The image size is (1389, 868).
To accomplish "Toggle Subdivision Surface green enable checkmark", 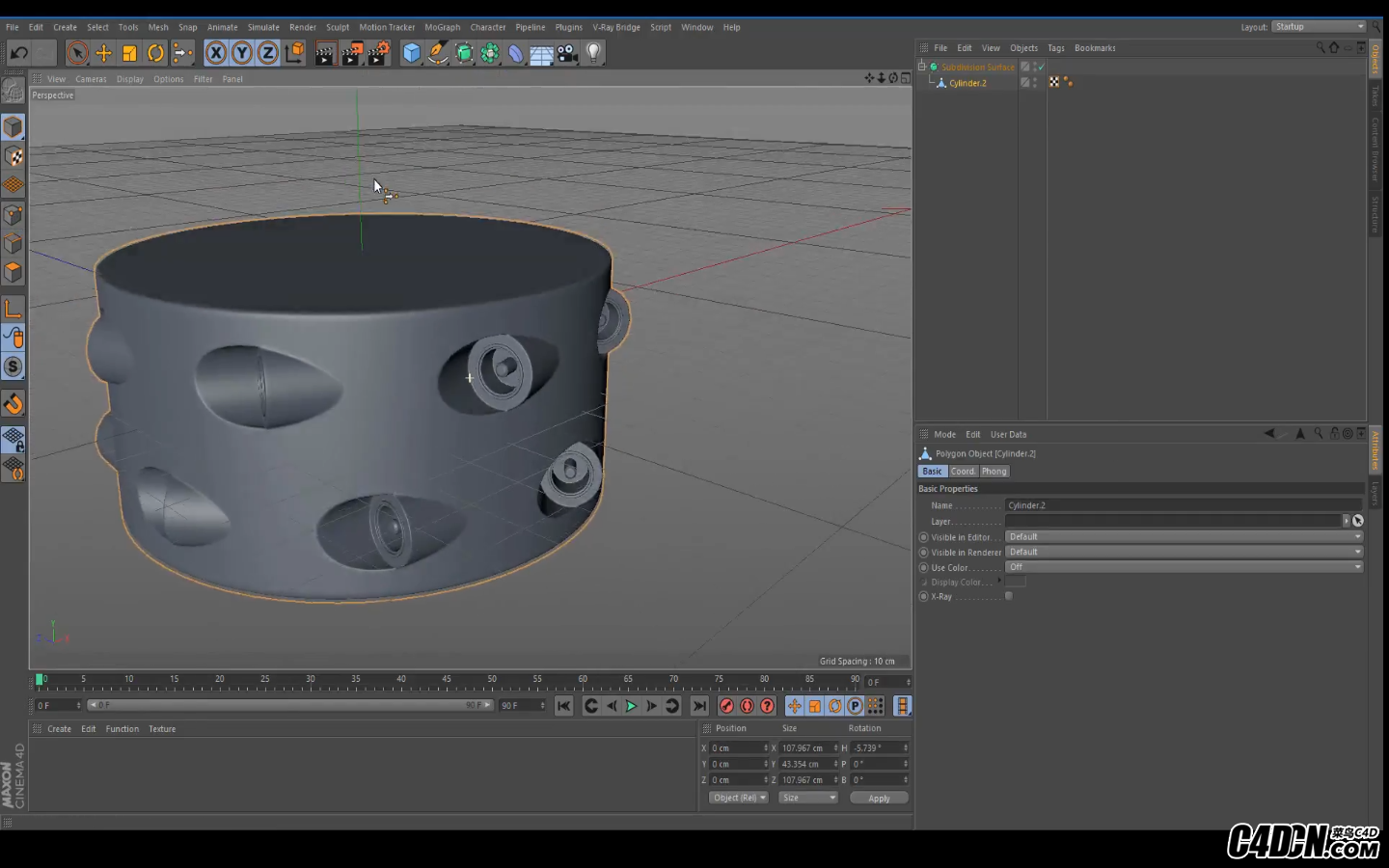I will [1041, 67].
